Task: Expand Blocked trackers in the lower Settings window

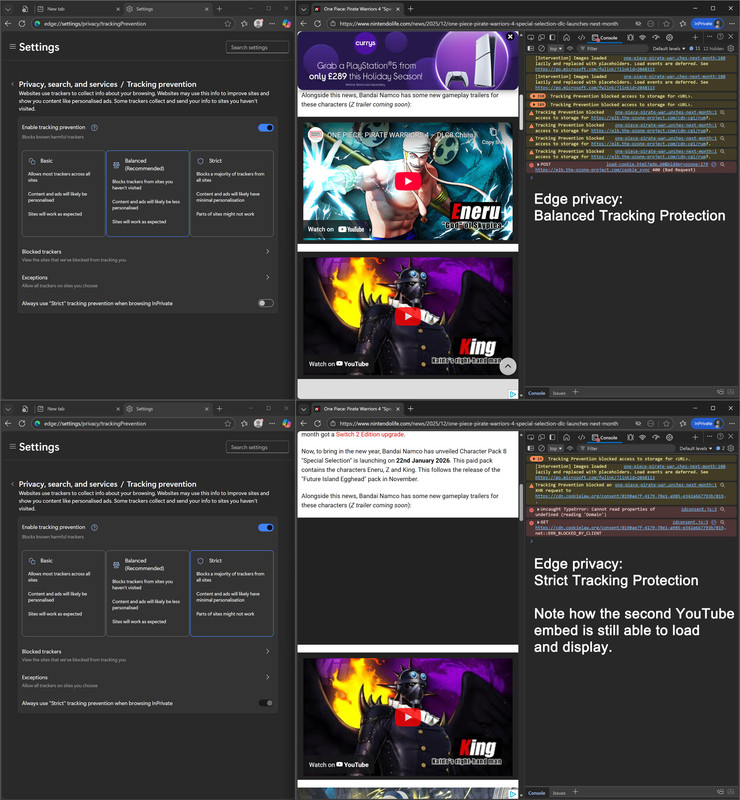Action: (147, 655)
